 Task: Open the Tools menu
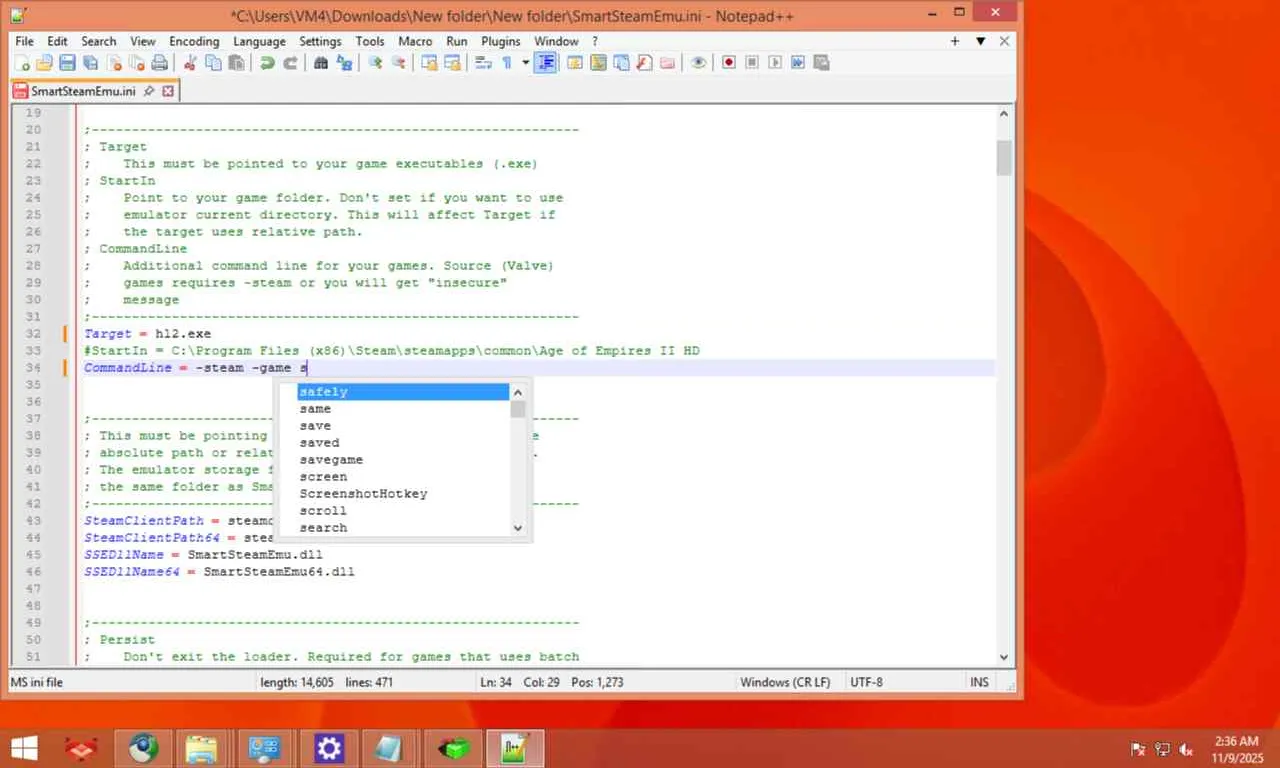(x=370, y=41)
